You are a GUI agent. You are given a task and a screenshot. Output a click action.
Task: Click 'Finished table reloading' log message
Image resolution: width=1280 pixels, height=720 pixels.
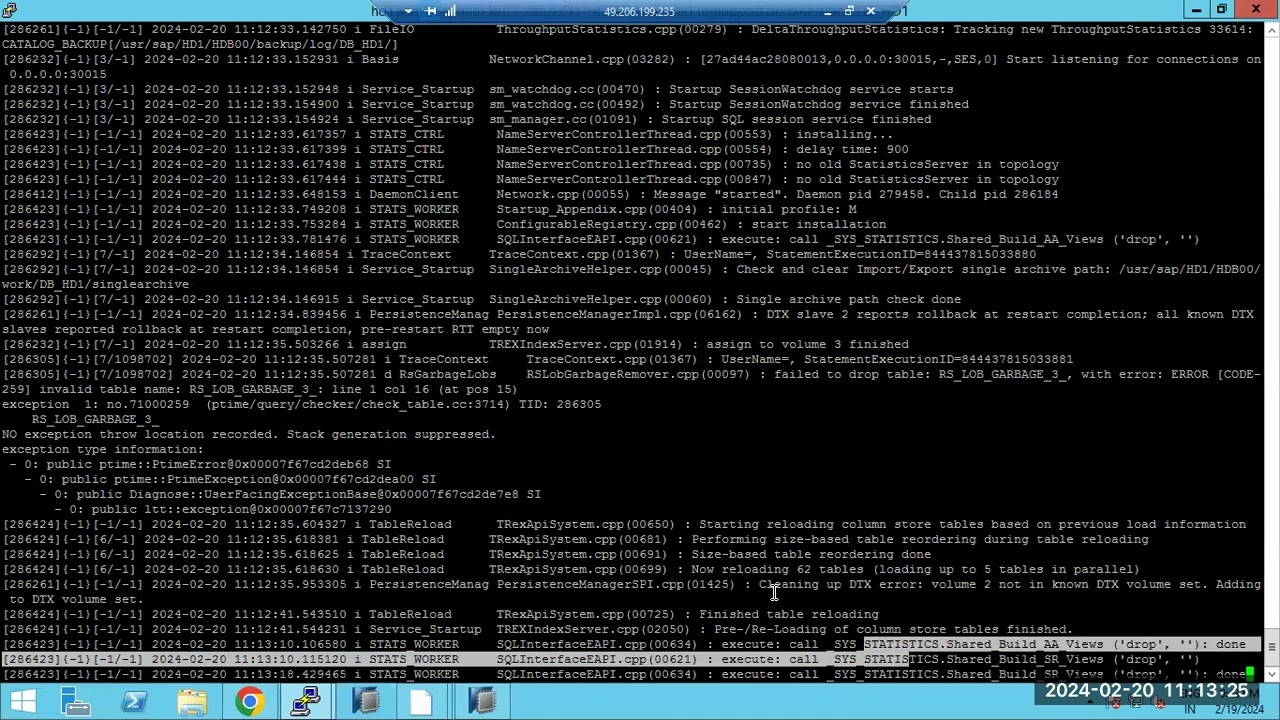789,614
